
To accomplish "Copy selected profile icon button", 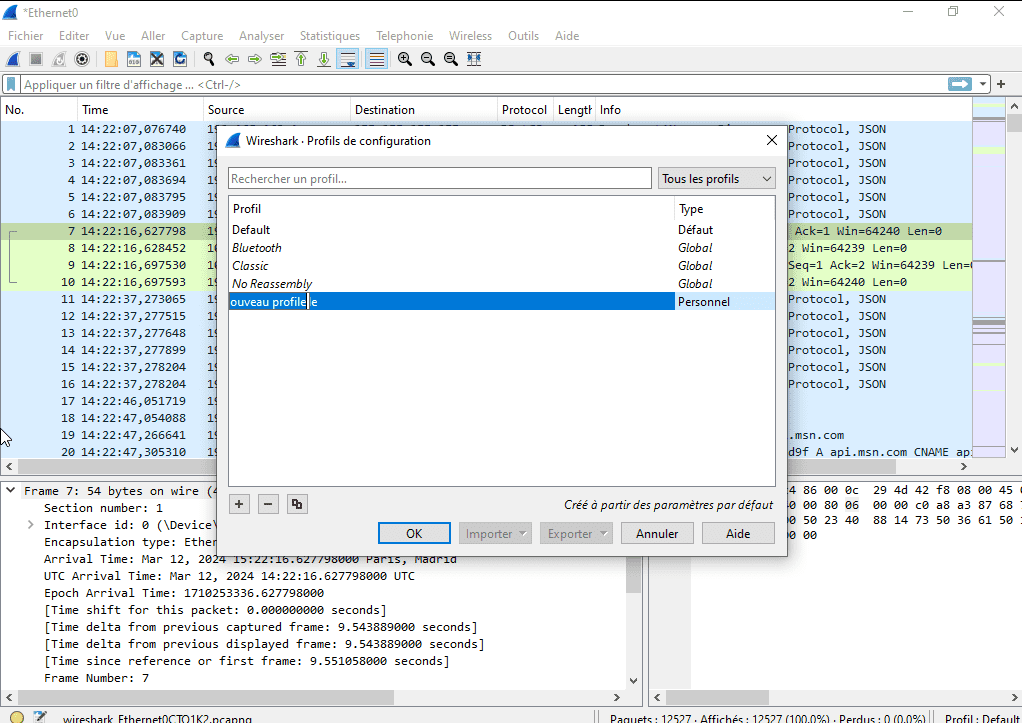I will [x=297, y=504].
